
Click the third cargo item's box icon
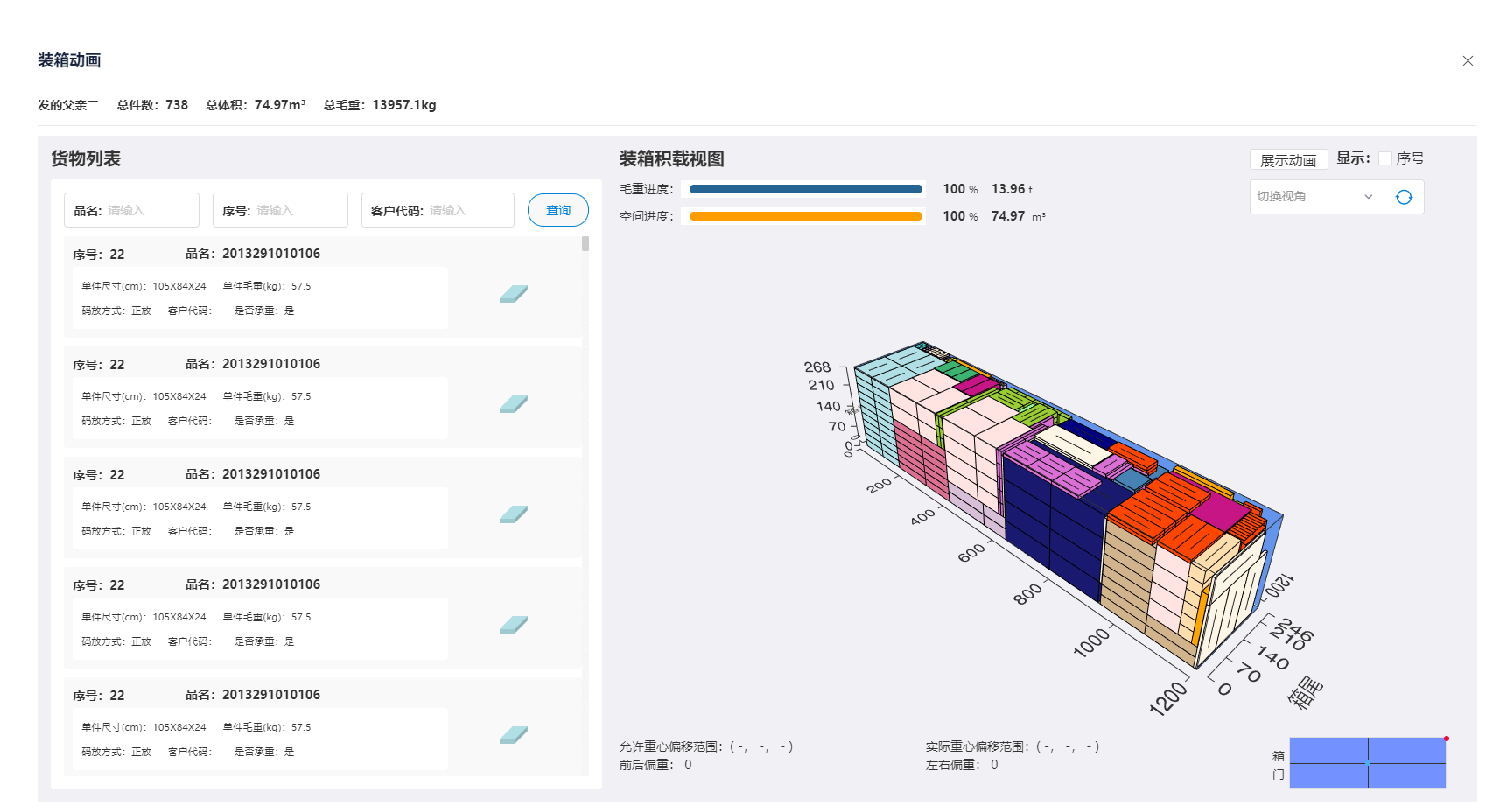coord(514,514)
